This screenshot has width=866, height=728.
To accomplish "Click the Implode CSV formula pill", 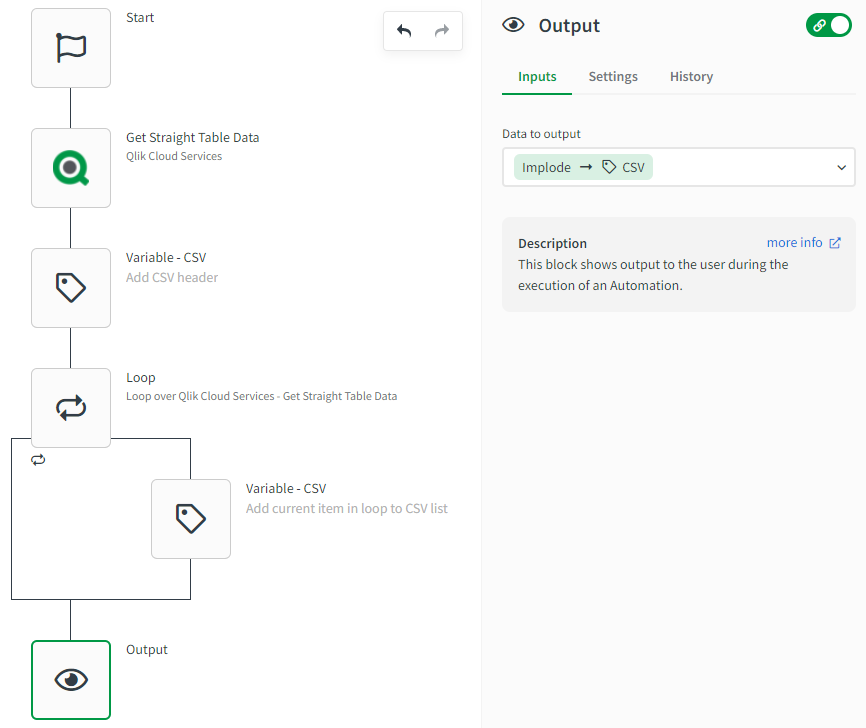I will [x=583, y=168].
